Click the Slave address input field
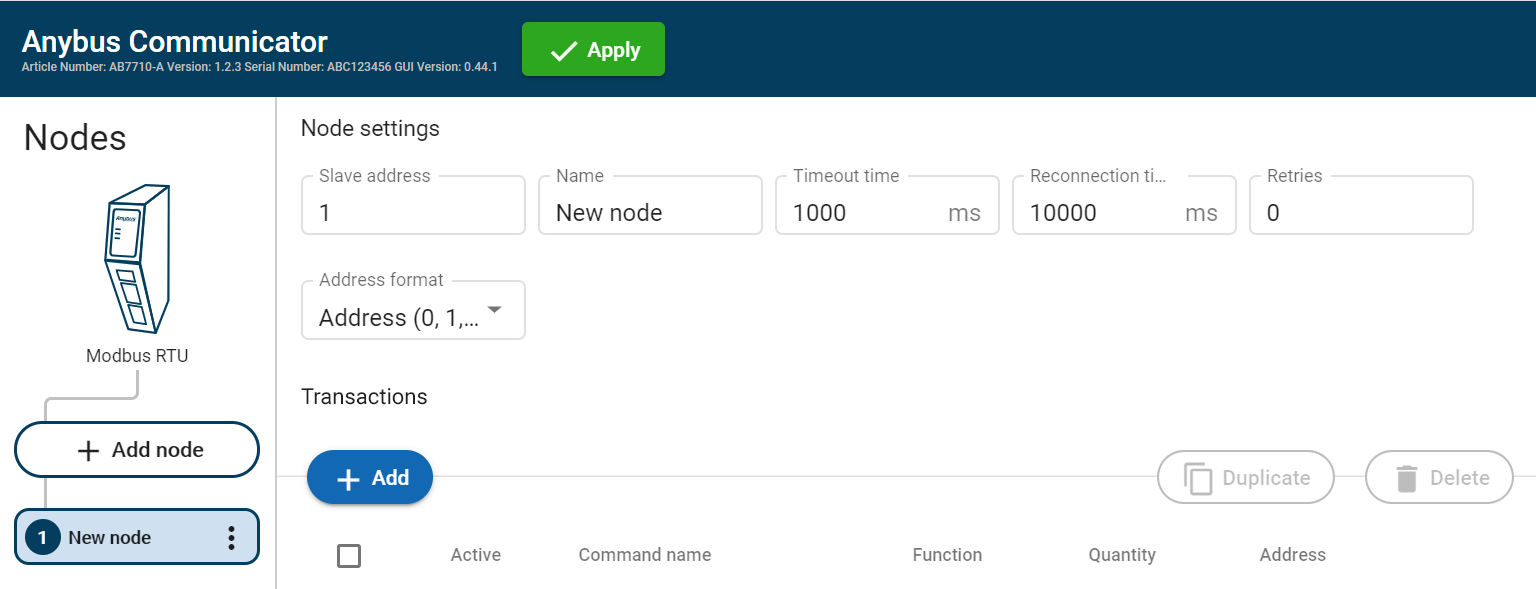The width and height of the screenshot is (1536, 589). [x=413, y=211]
